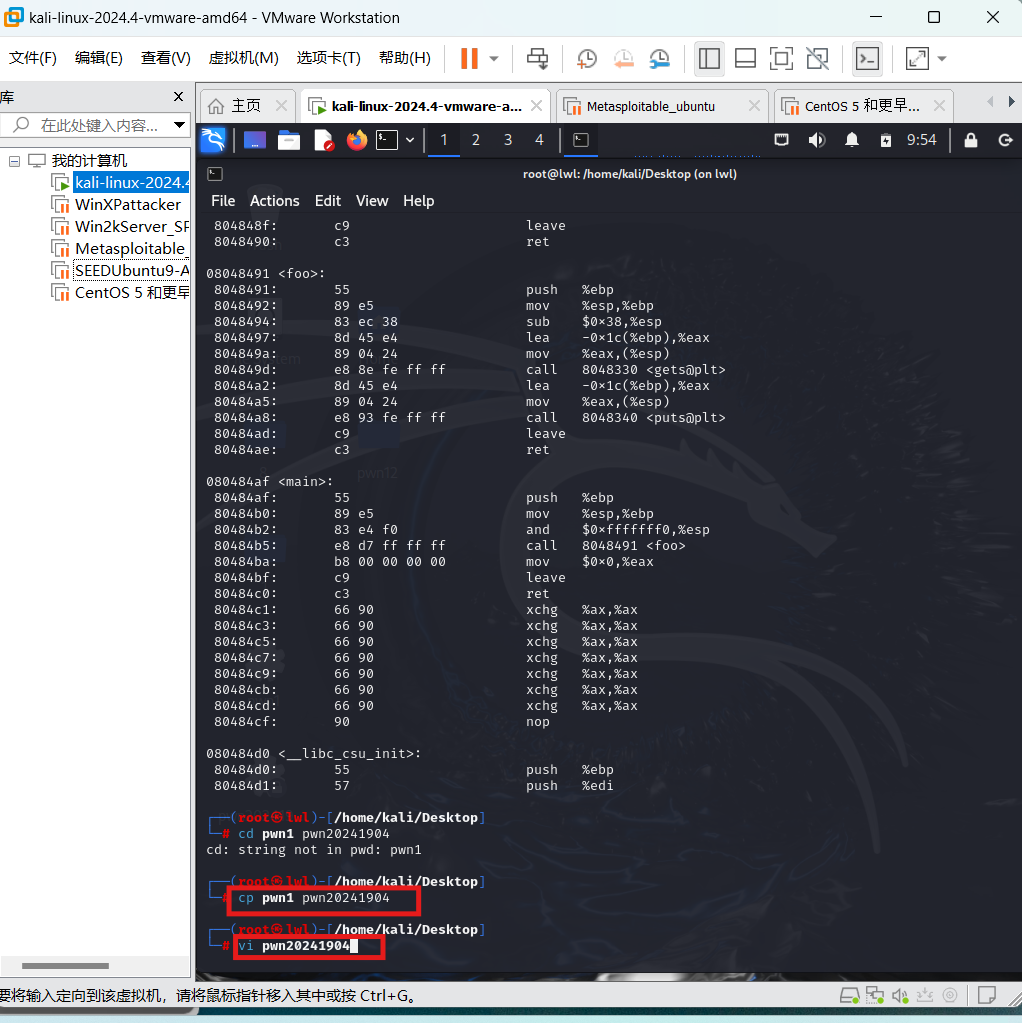
Task: Switch to the Metasploitable_ubuntu tab
Action: pyautogui.click(x=650, y=106)
